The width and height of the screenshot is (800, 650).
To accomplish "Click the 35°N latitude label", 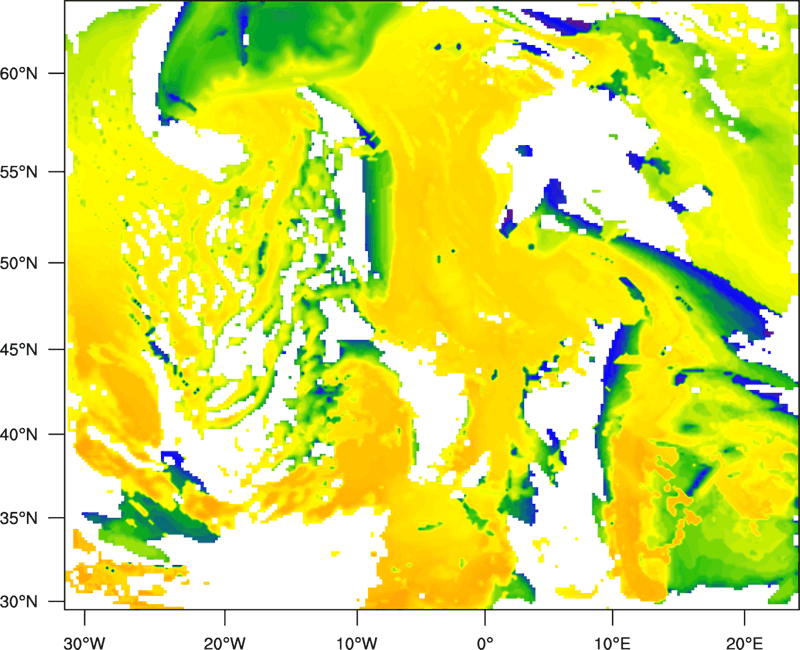I will coord(19,518).
